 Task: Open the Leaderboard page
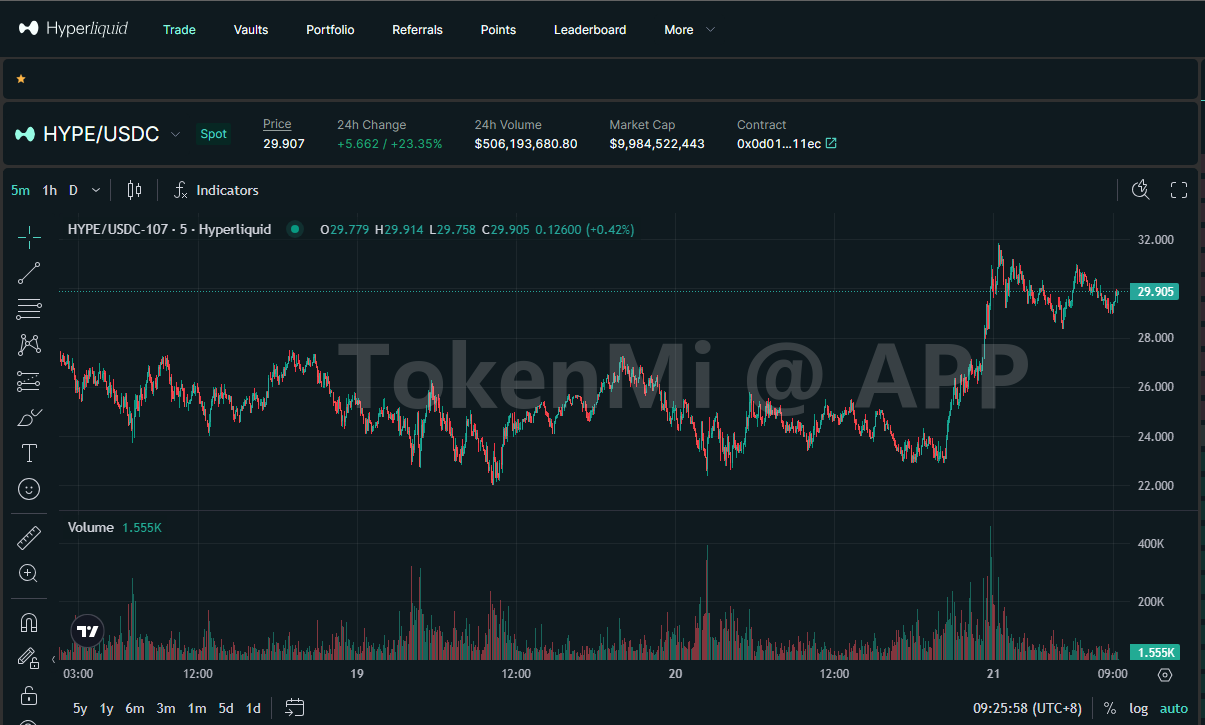[590, 30]
